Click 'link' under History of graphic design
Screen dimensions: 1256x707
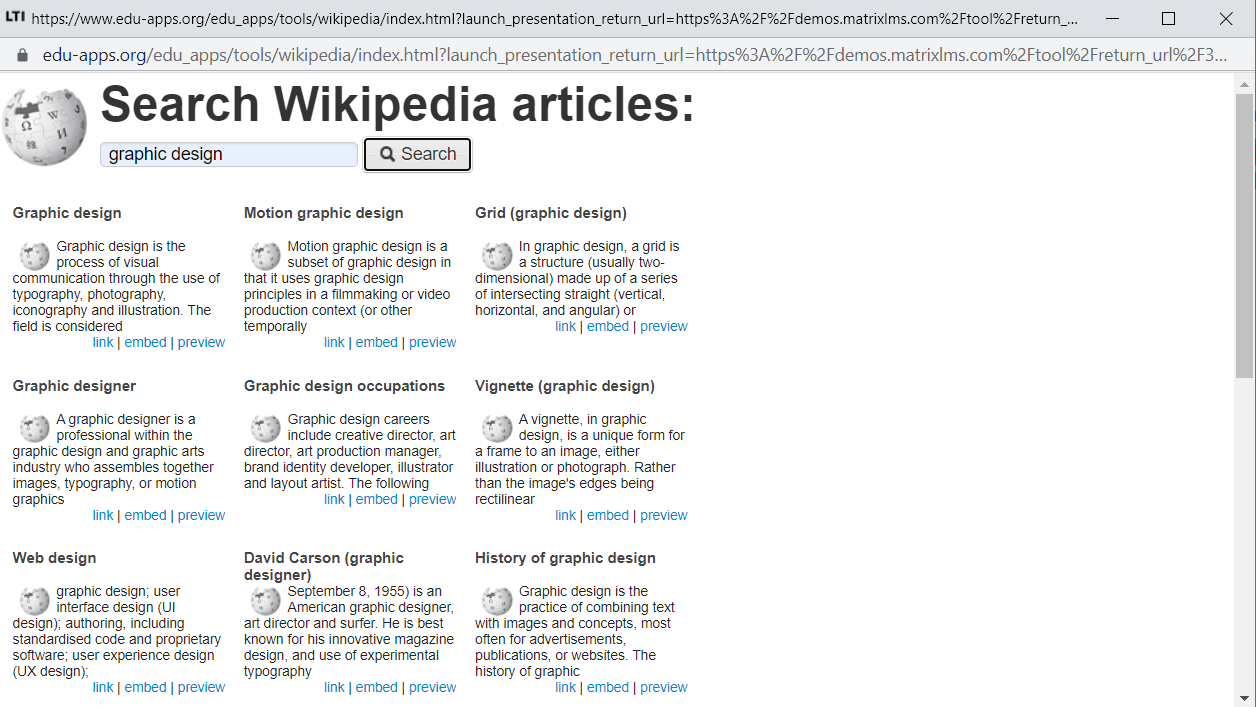click(565, 687)
